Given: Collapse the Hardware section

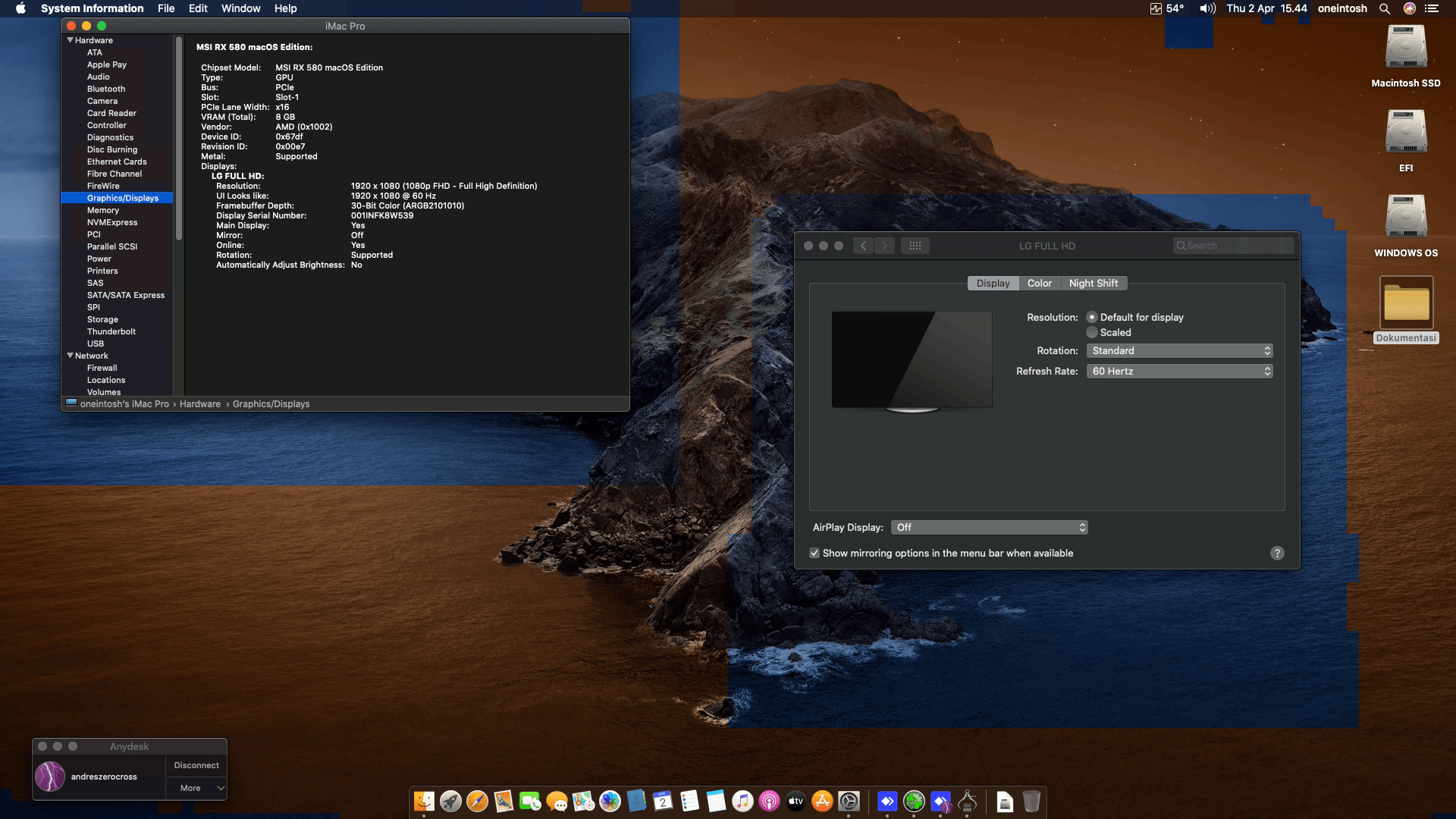Looking at the screenshot, I should [70, 40].
